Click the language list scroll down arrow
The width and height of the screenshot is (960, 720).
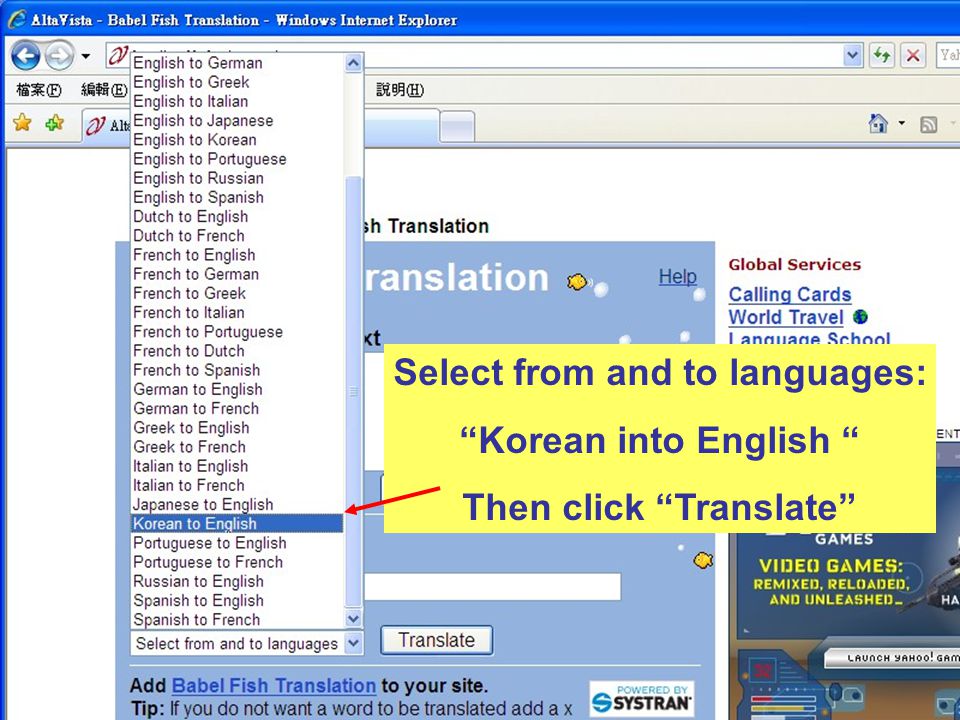[x=353, y=619]
